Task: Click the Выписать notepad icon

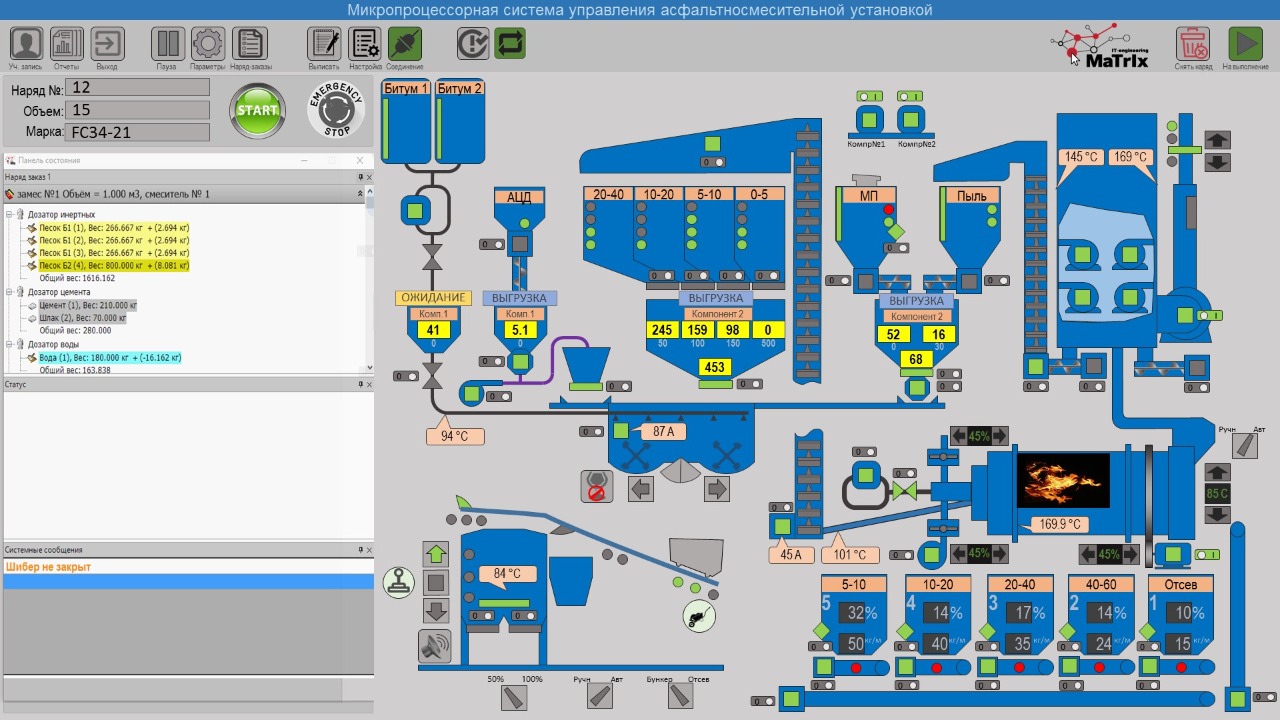Action: click(324, 44)
